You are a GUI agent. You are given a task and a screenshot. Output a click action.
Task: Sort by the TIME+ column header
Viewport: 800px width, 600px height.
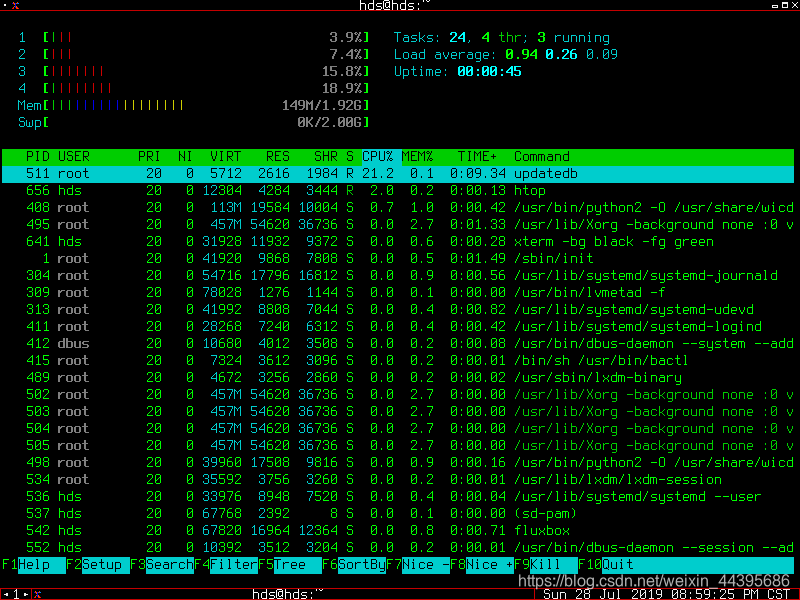coord(477,157)
